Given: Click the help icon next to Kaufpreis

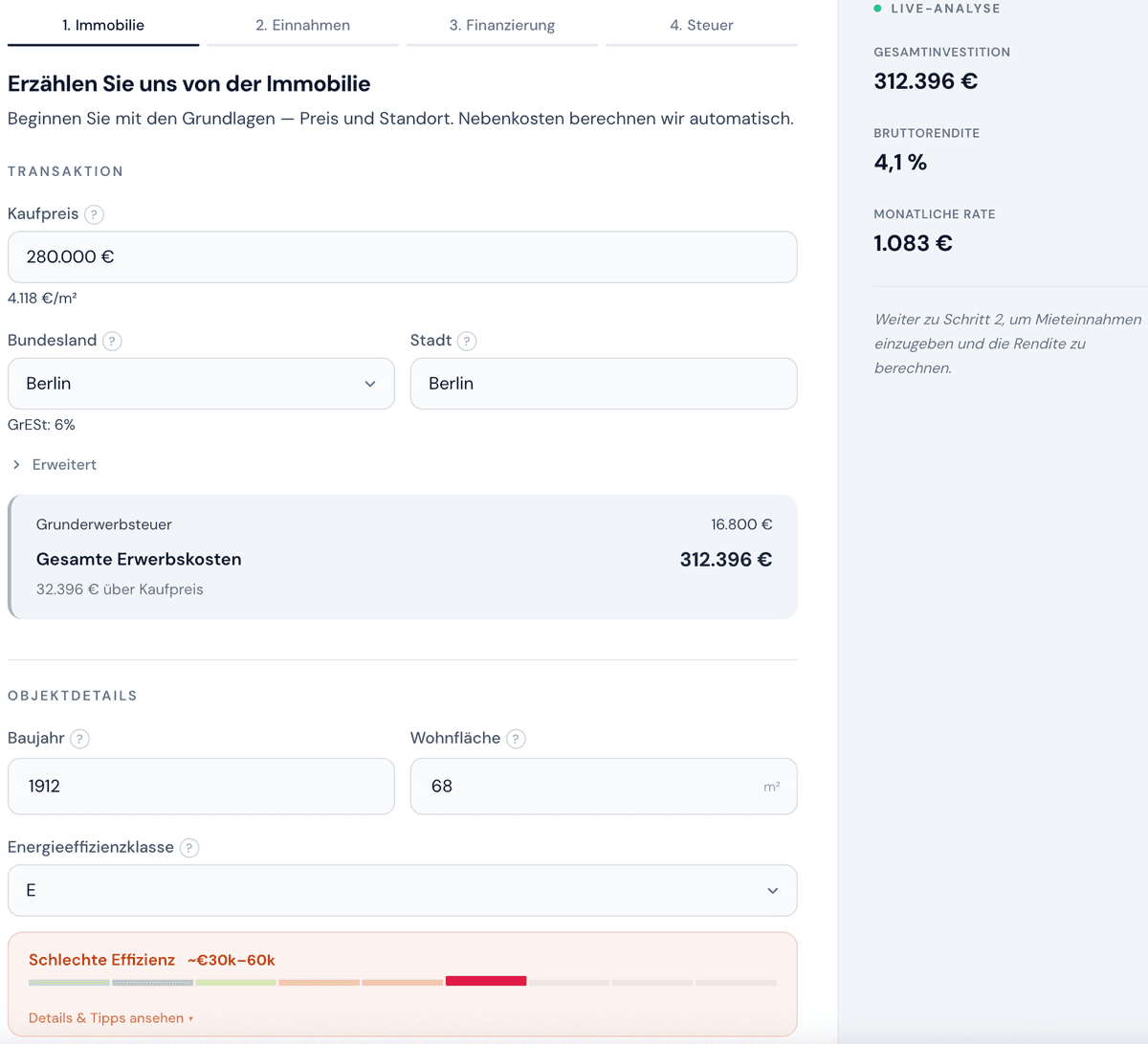Looking at the screenshot, I should [x=94, y=214].
